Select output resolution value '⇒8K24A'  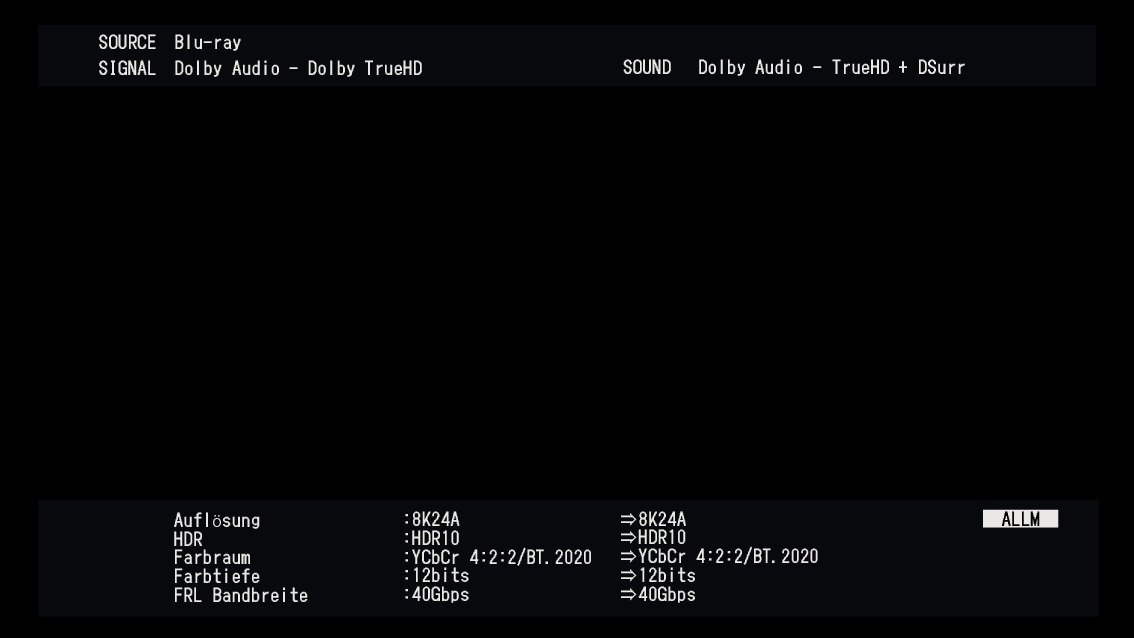pos(653,519)
